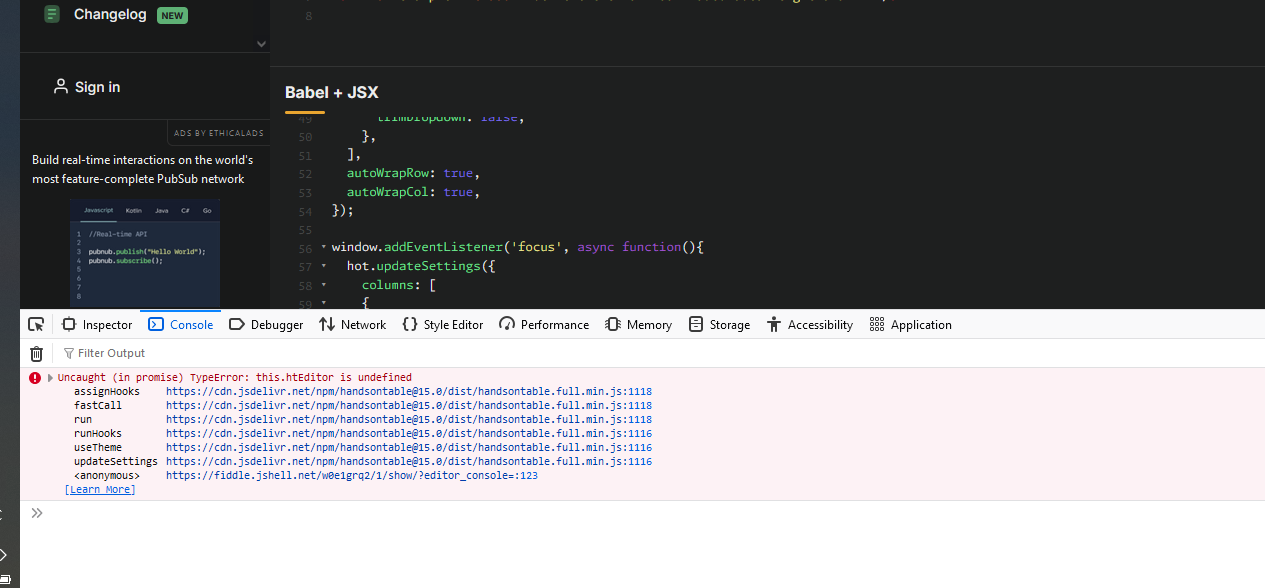Open the Style Editor tab
This screenshot has width=1265, height=588.
click(442, 324)
